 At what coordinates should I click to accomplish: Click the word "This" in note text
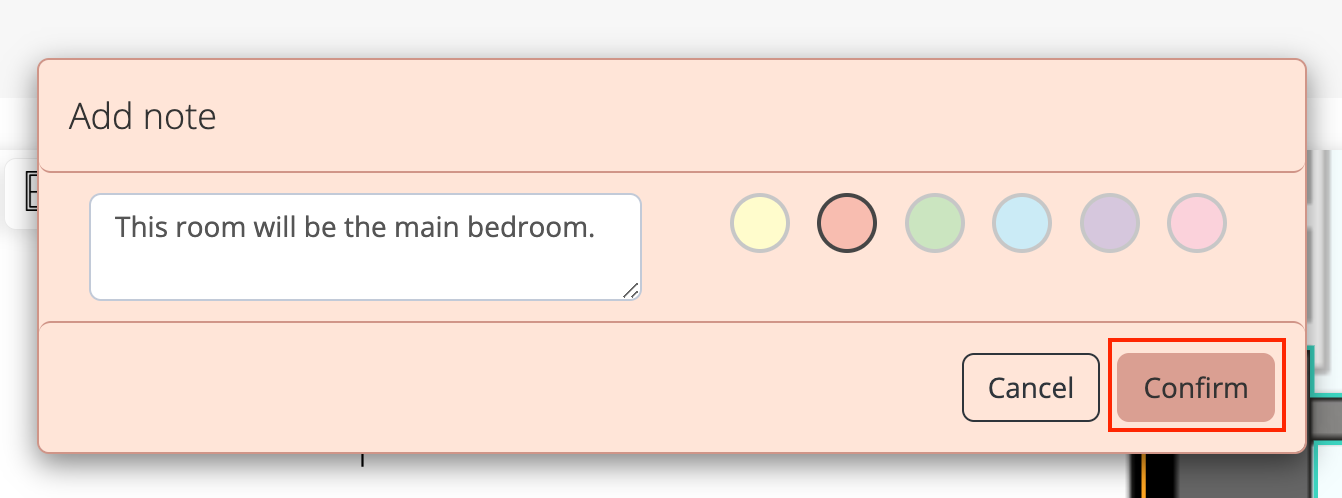pyautogui.click(x=141, y=227)
